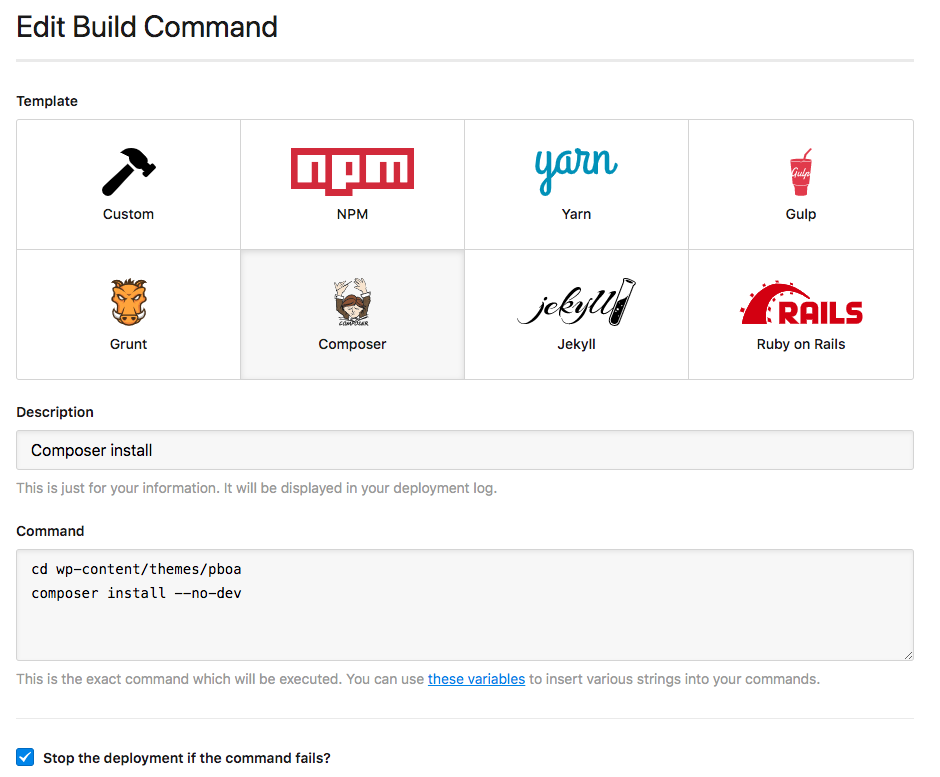This screenshot has height=777, width=940.
Task: Select the Composer conductor icon
Action: tap(352, 302)
